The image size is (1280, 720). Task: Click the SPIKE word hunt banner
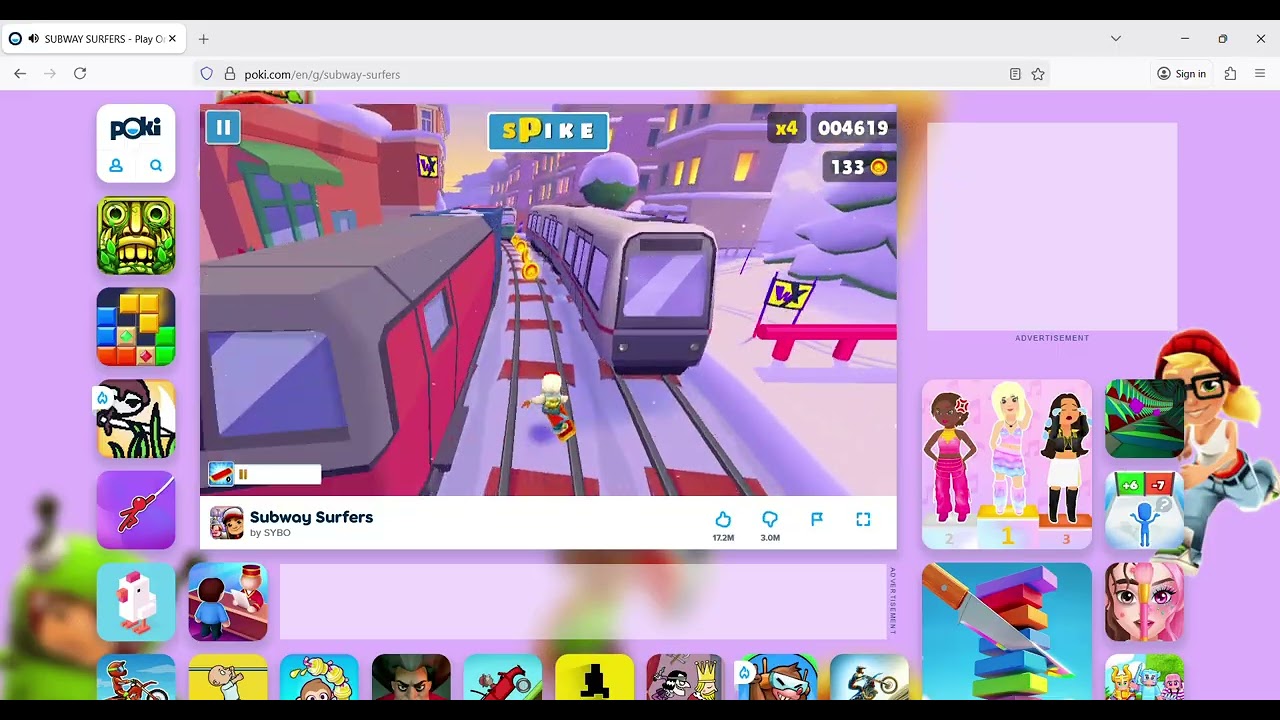point(548,131)
